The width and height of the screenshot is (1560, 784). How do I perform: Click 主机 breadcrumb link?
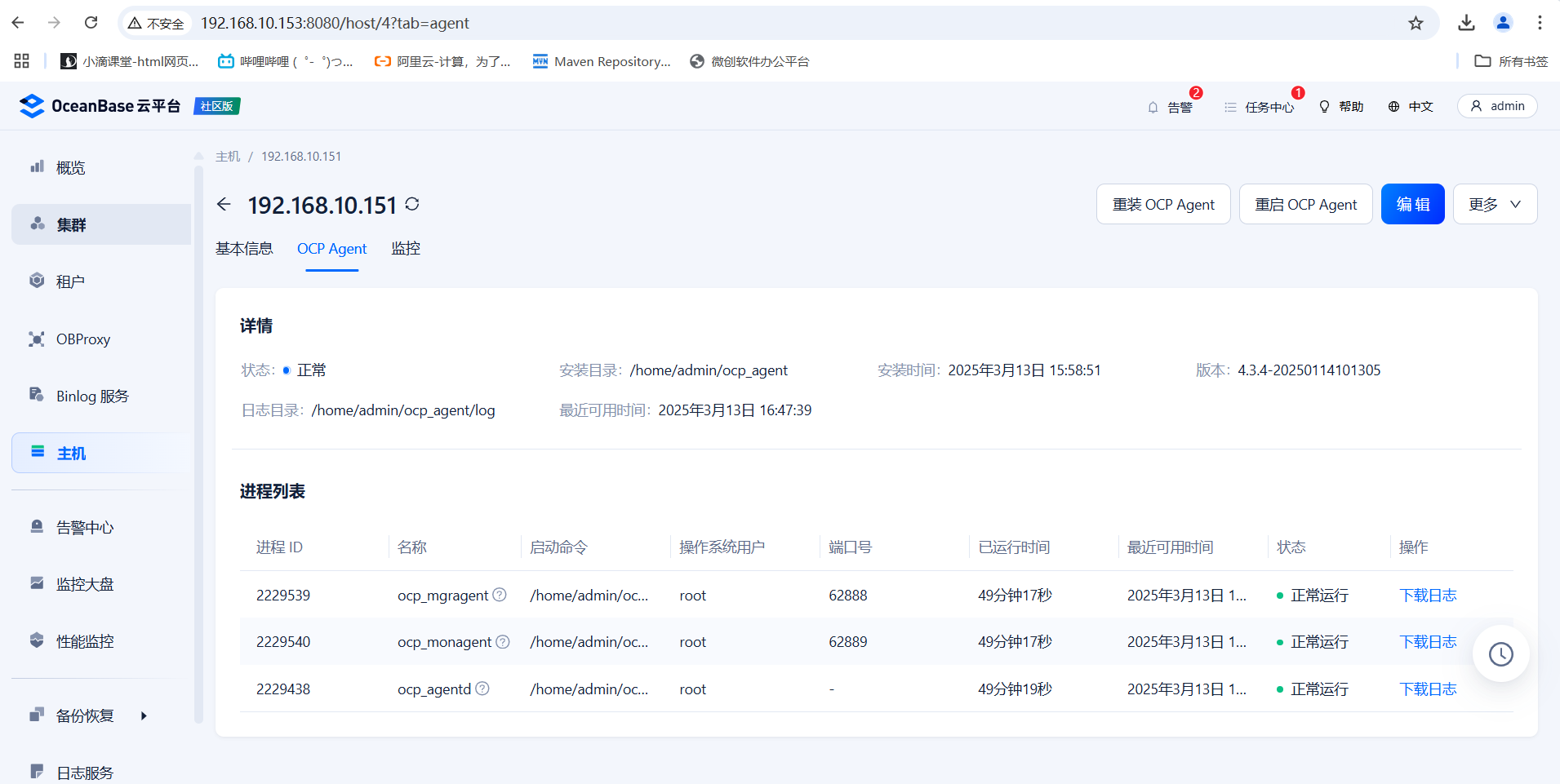point(228,156)
